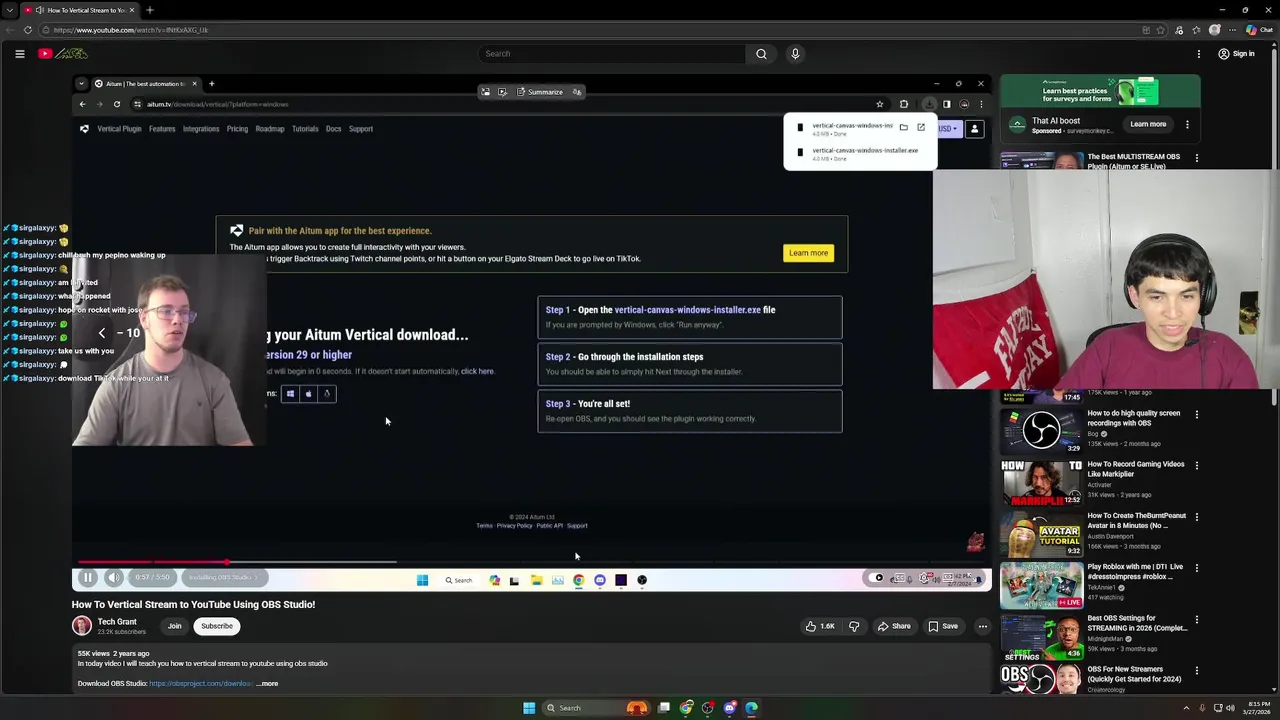Toggle the autoplay switch in player controls
The width and height of the screenshot is (1280, 720).
tap(877, 577)
